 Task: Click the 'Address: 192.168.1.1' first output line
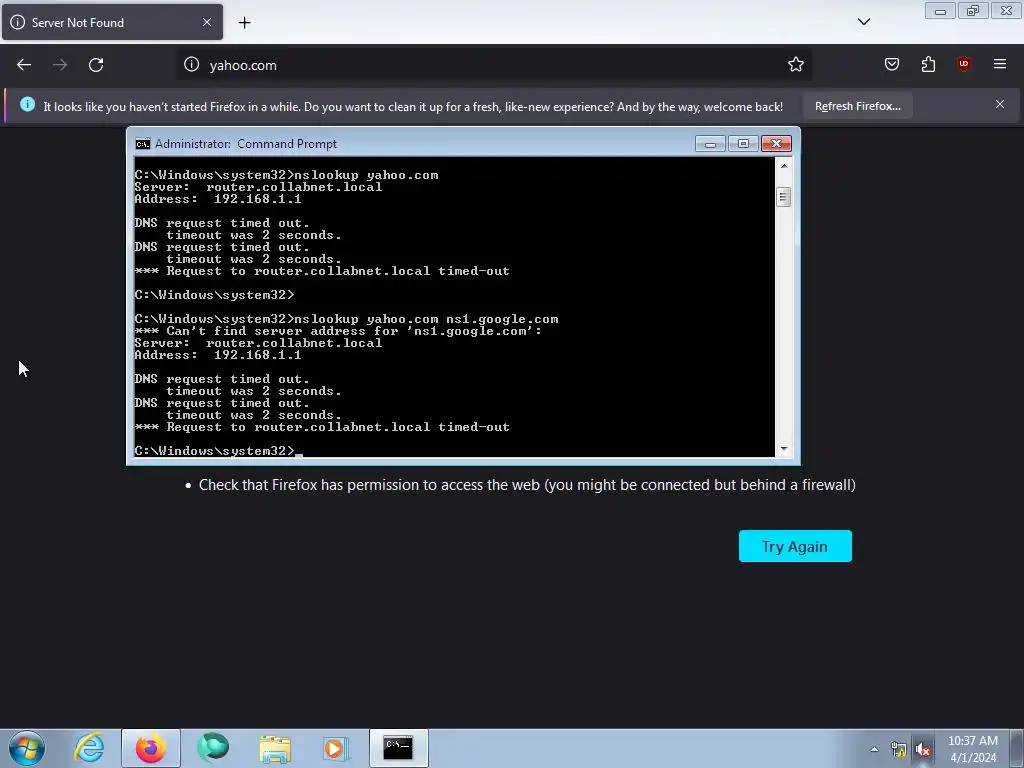point(217,199)
